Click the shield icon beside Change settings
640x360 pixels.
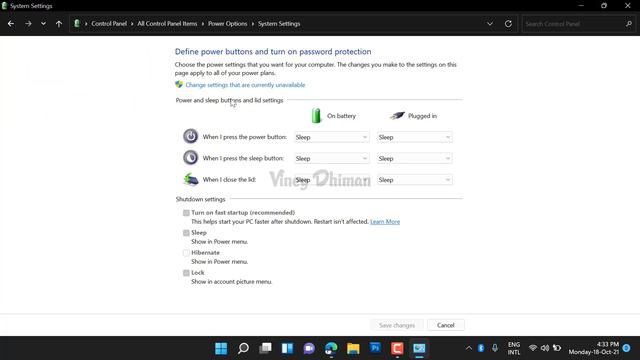click(179, 84)
